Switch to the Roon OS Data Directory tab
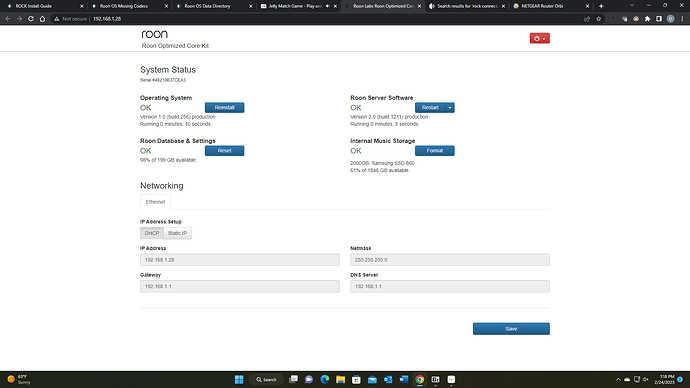 click(x=213, y=6)
